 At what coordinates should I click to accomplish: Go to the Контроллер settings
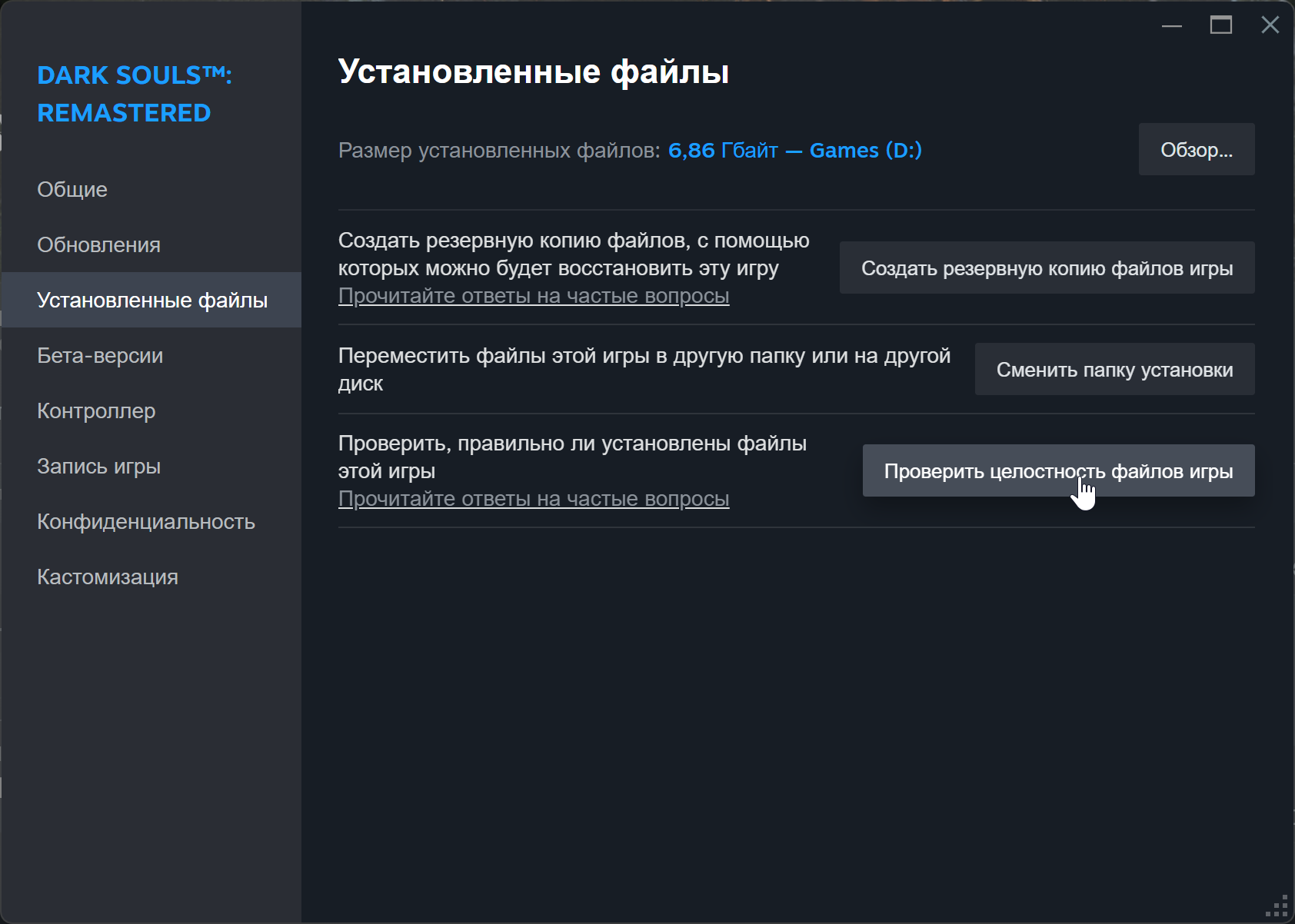pos(96,411)
